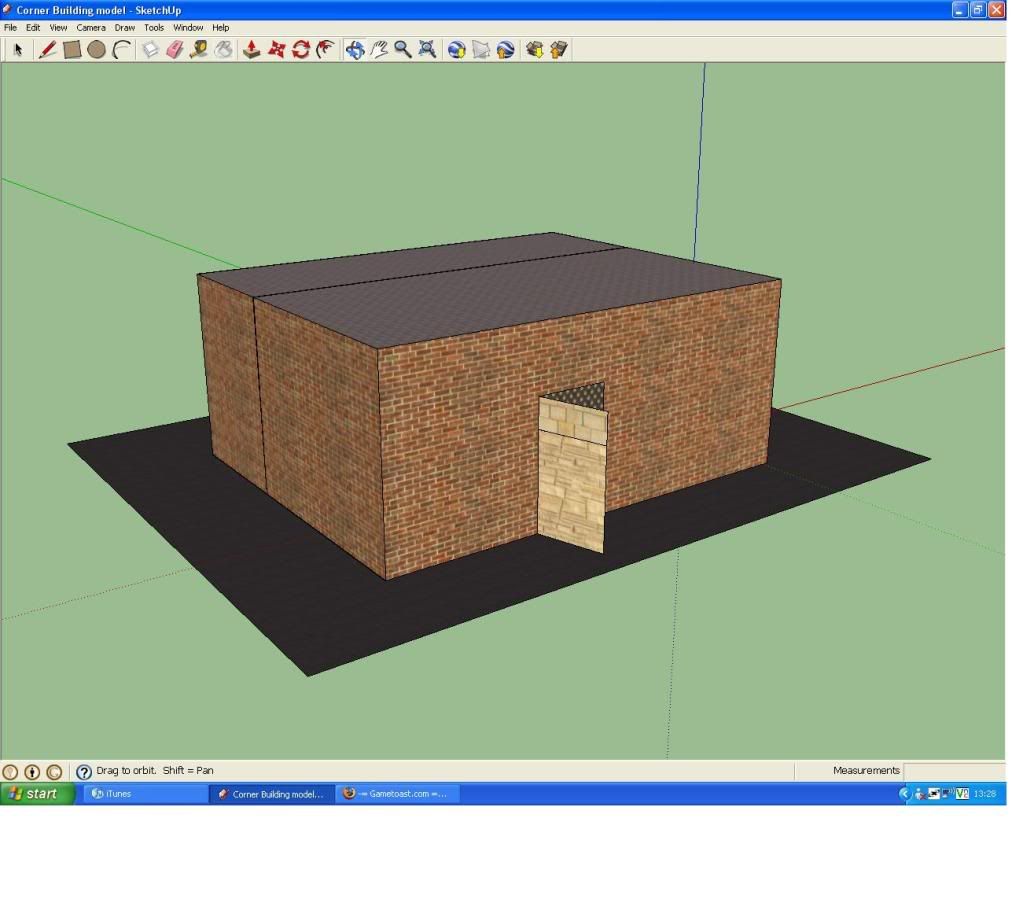Pick the Circle drawing tool
The width and height of the screenshot is (1023, 899).
pos(97,50)
